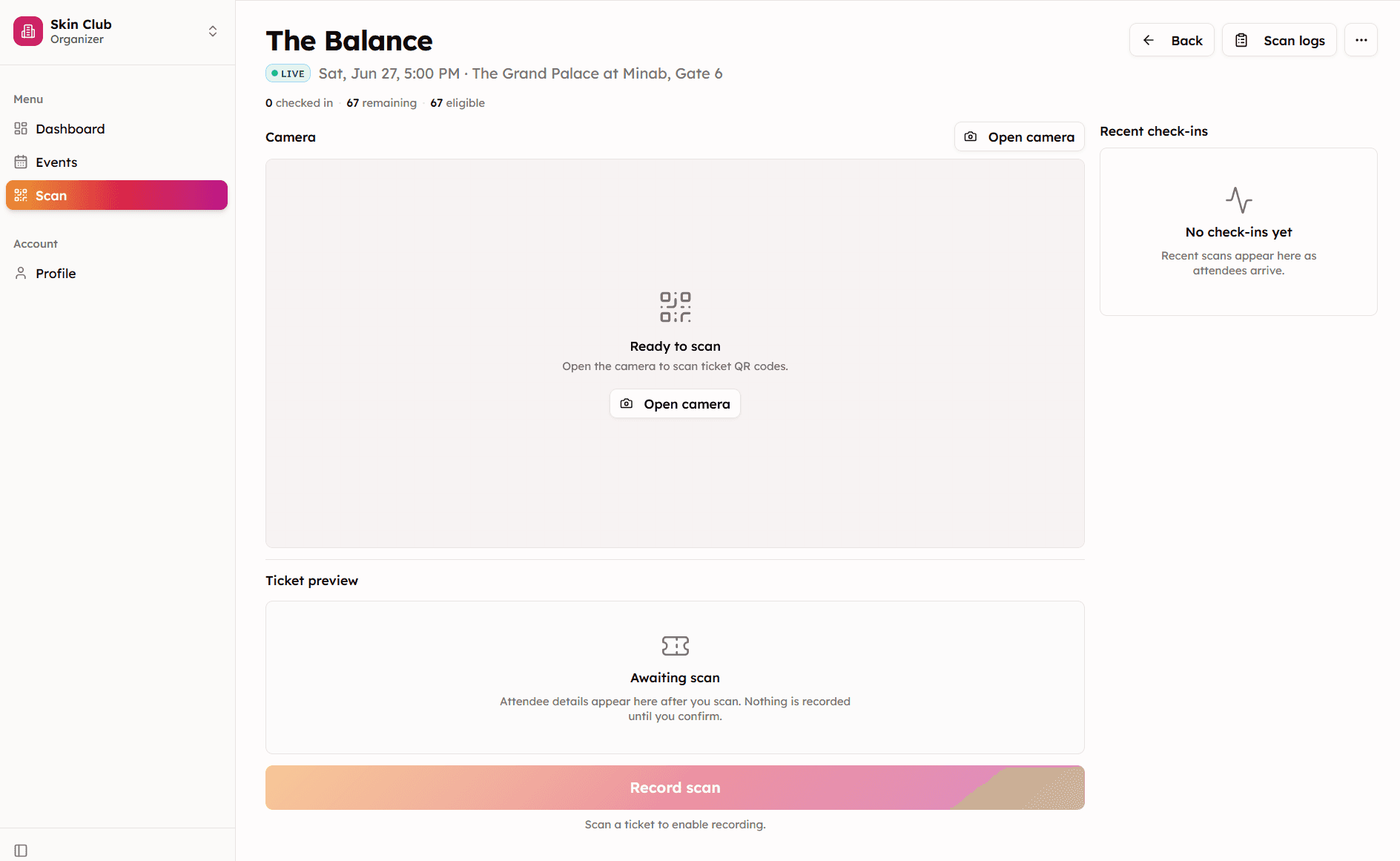The image size is (1400, 861).
Task: Click the QR code scan icon
Action: [676, 307]
